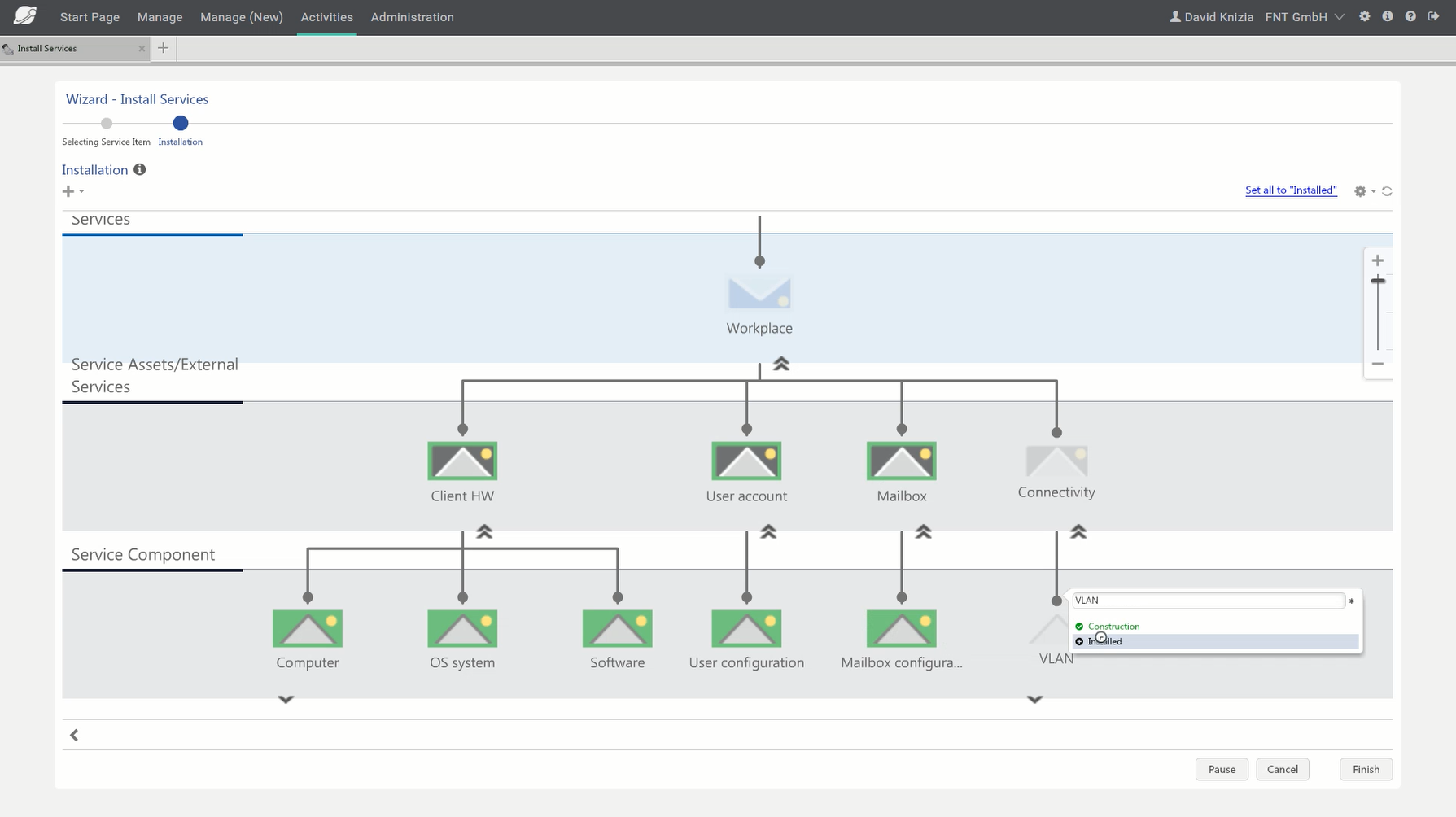
Task: Select Construction status in VLAN popup
Action: tap(1113, 627)
